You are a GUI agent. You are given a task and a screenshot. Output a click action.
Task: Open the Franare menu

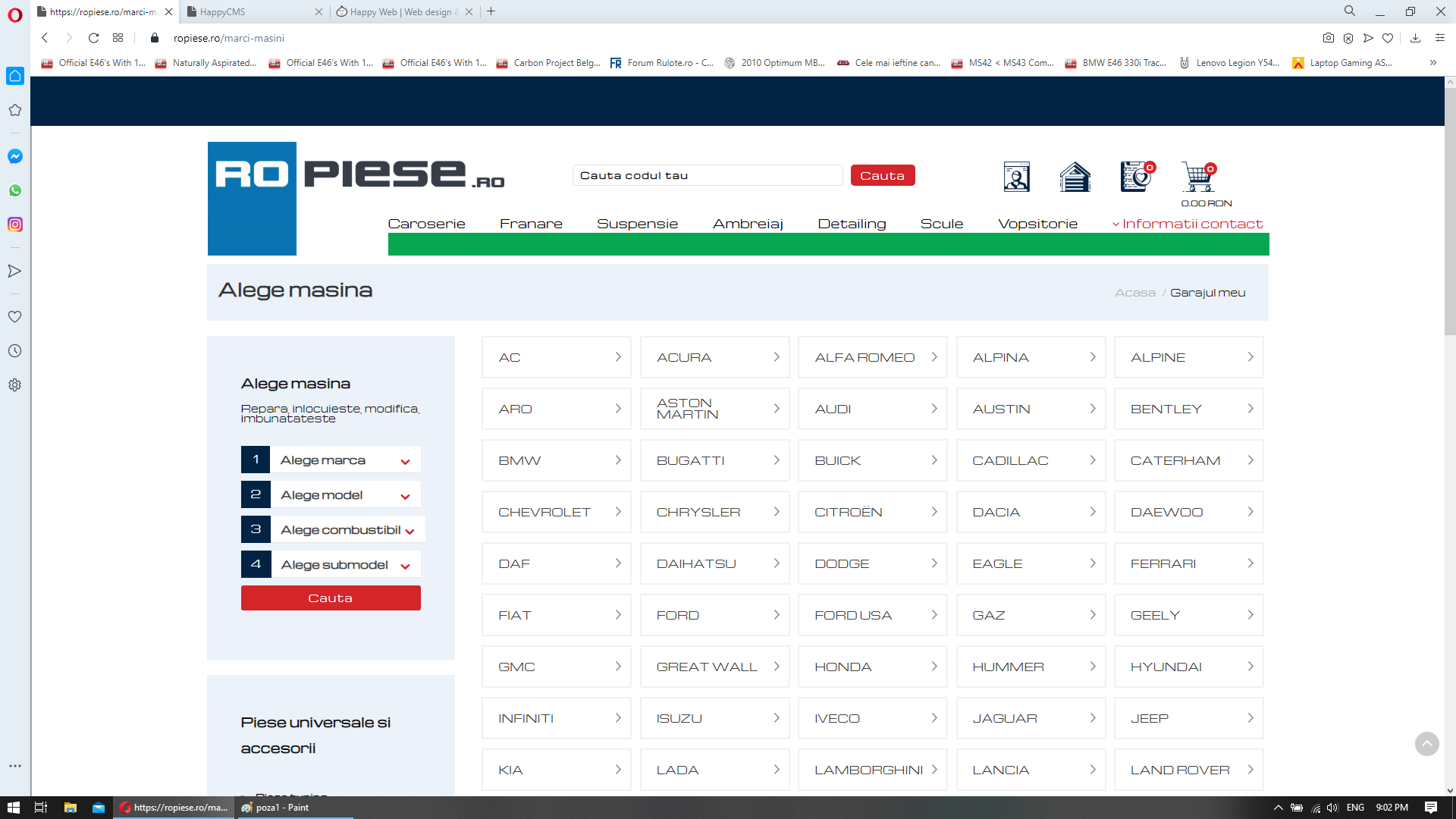(531, 224)
